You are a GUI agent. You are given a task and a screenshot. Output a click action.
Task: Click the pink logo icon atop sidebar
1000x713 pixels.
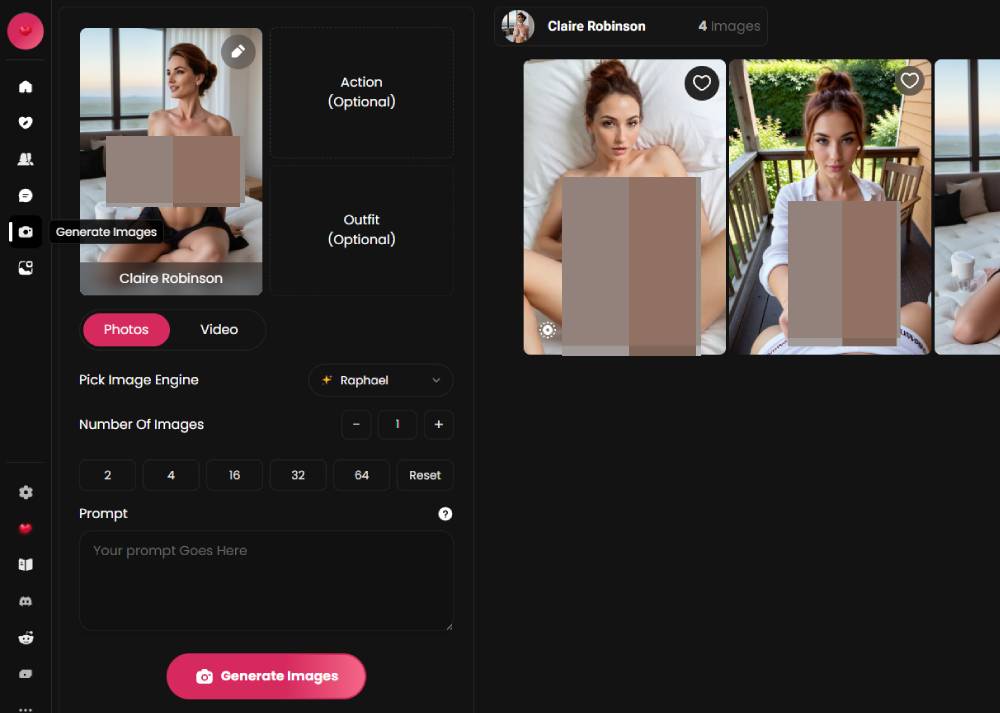(26, 31)
